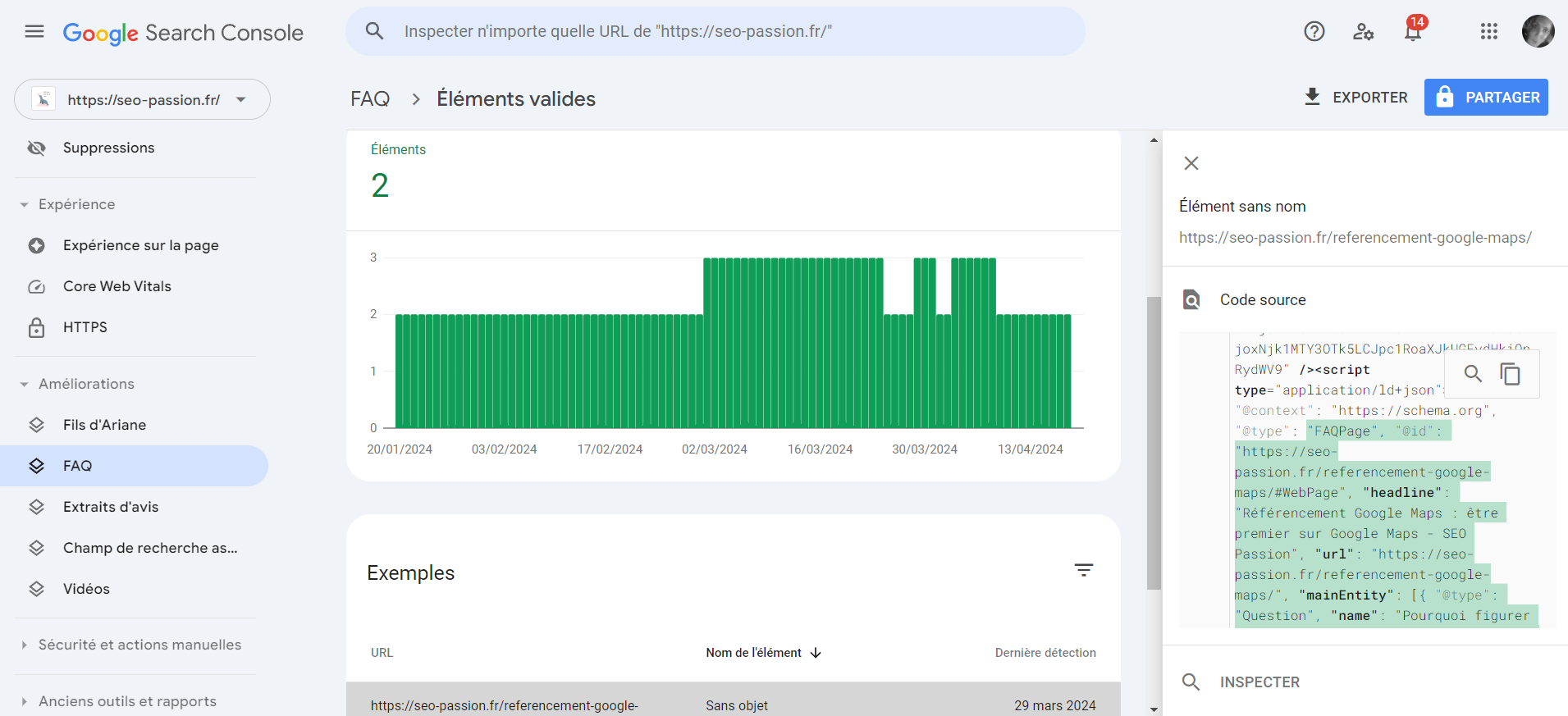Click the search magnifier in URL inspection bar
The image size is (1568, 716).
pos(374,31)
